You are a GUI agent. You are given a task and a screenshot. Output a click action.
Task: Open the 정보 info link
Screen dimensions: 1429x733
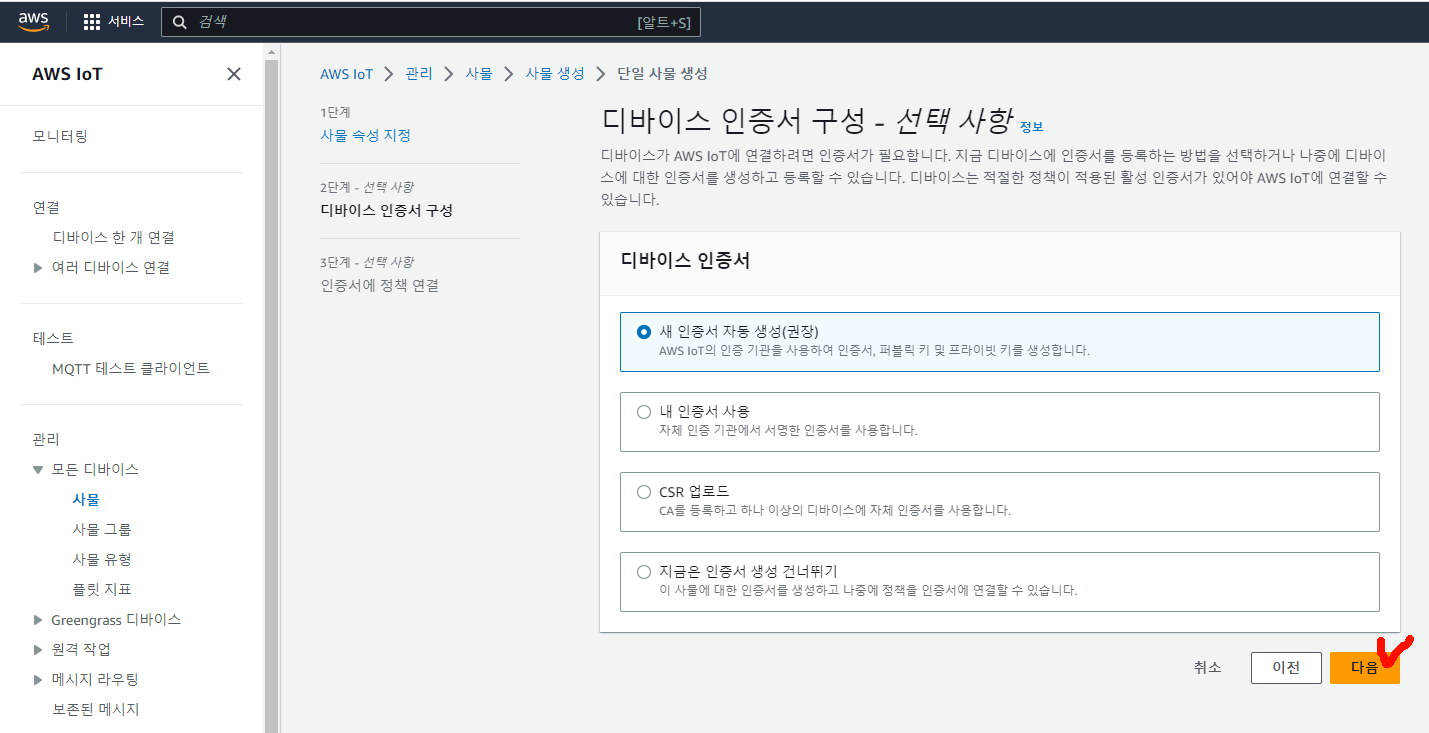[x=1031, y=127]
